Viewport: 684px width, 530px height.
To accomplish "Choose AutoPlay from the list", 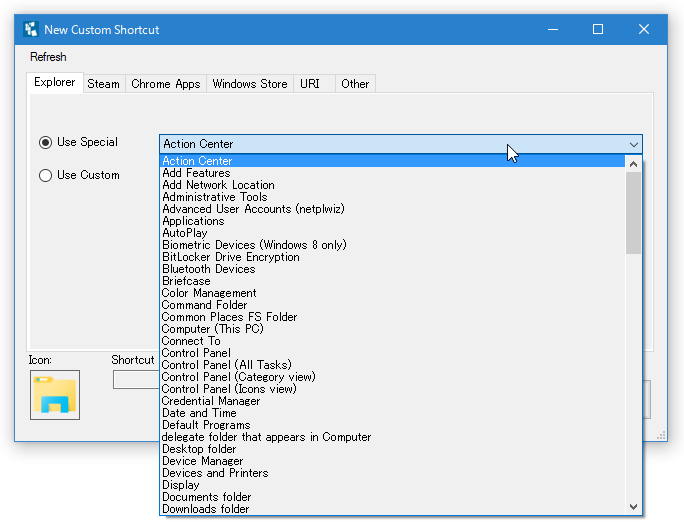I will (x=393, y=233).
